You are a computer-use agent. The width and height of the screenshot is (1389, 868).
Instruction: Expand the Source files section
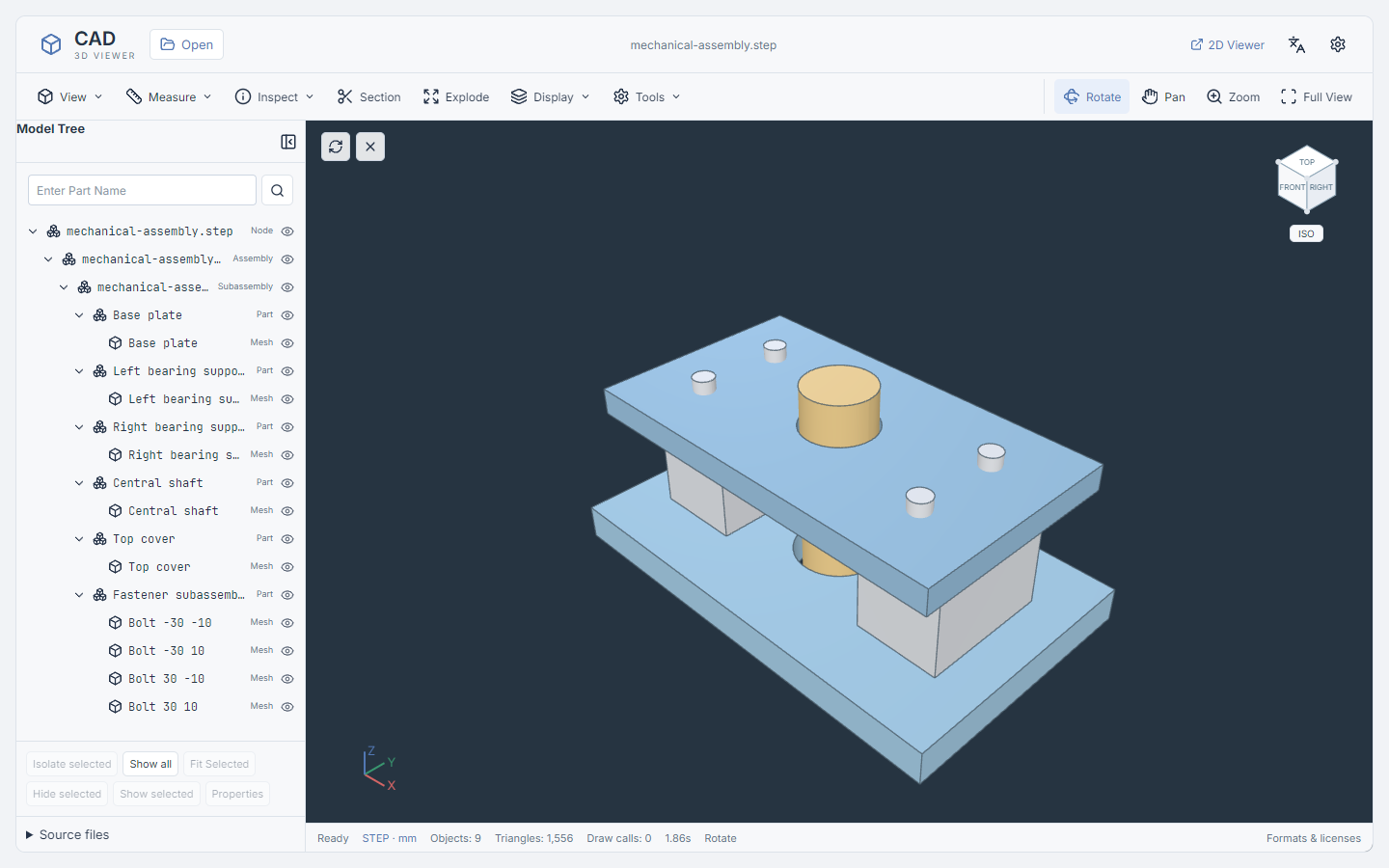point(68,835)
